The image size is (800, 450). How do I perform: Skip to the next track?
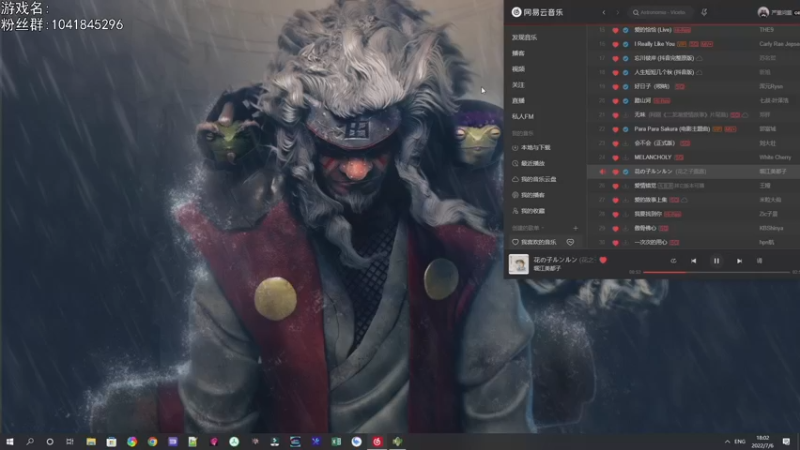739,261
